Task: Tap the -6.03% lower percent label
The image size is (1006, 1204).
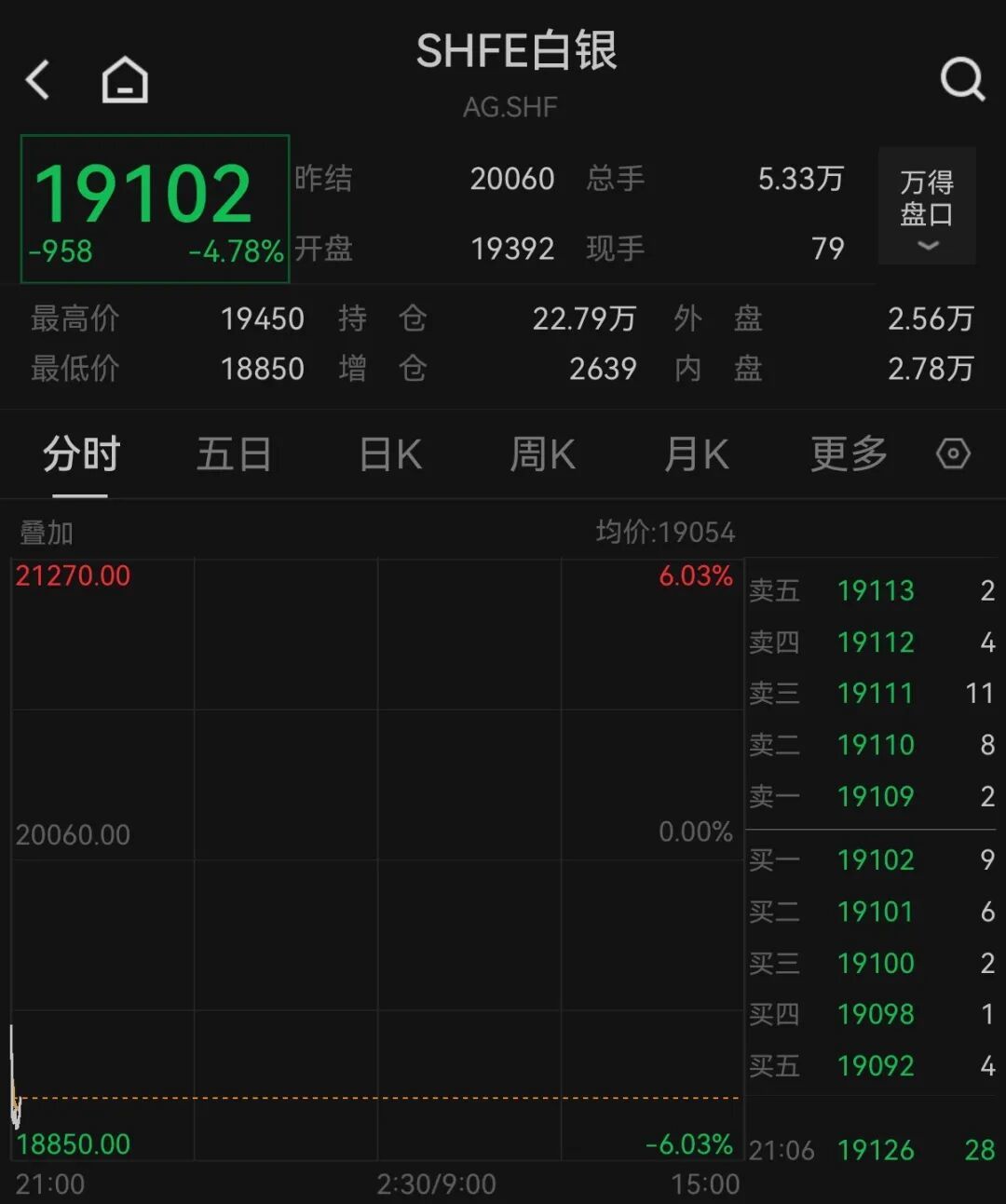Action: 689,1143
